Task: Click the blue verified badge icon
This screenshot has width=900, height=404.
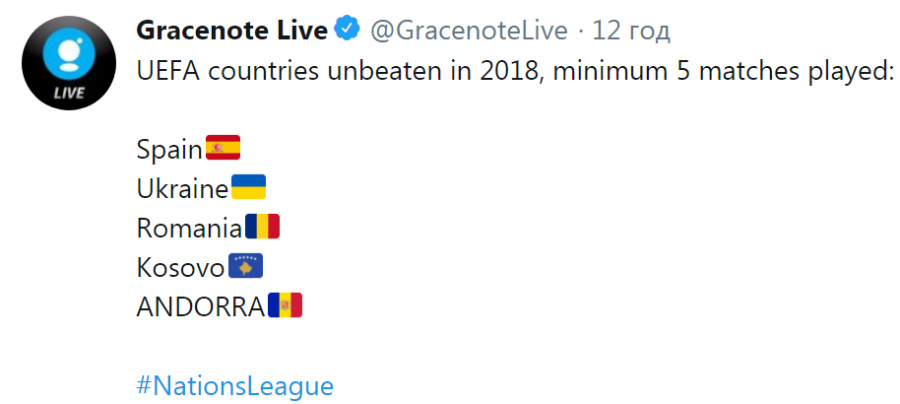Action: coord(347,29)
